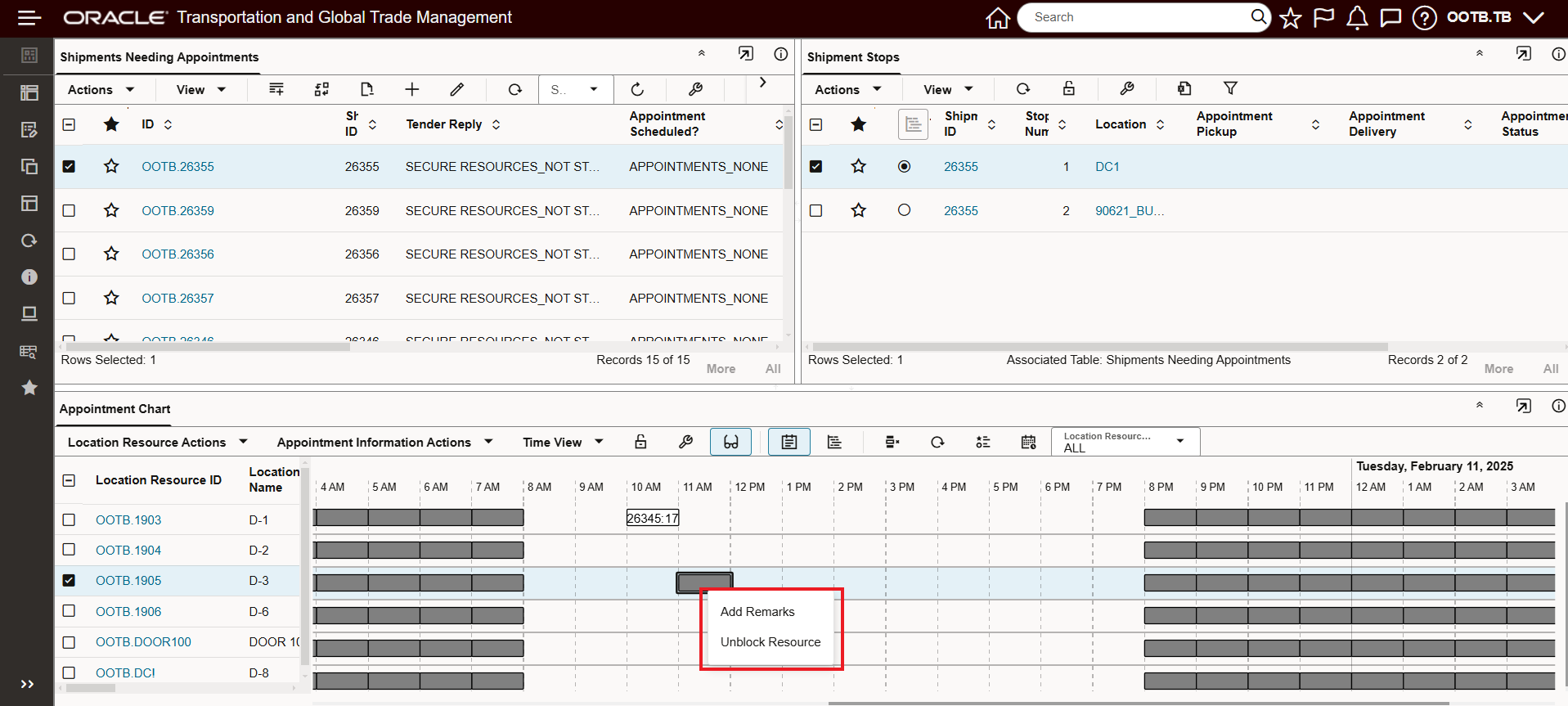Image resolution: width=1568 pixels, height=706 pixels.
Task: Click wrench icon in Shipments Needing Appointments
Action: (x=695, y=89)
